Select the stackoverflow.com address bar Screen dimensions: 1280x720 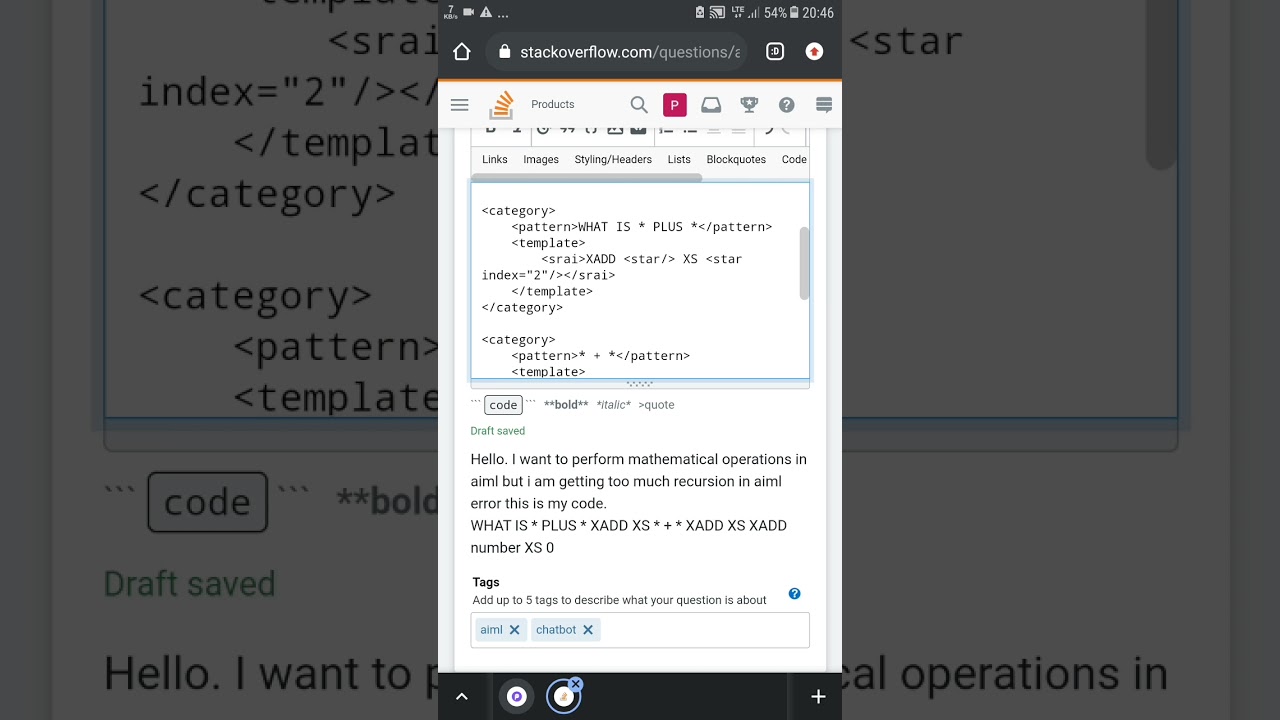618,52
